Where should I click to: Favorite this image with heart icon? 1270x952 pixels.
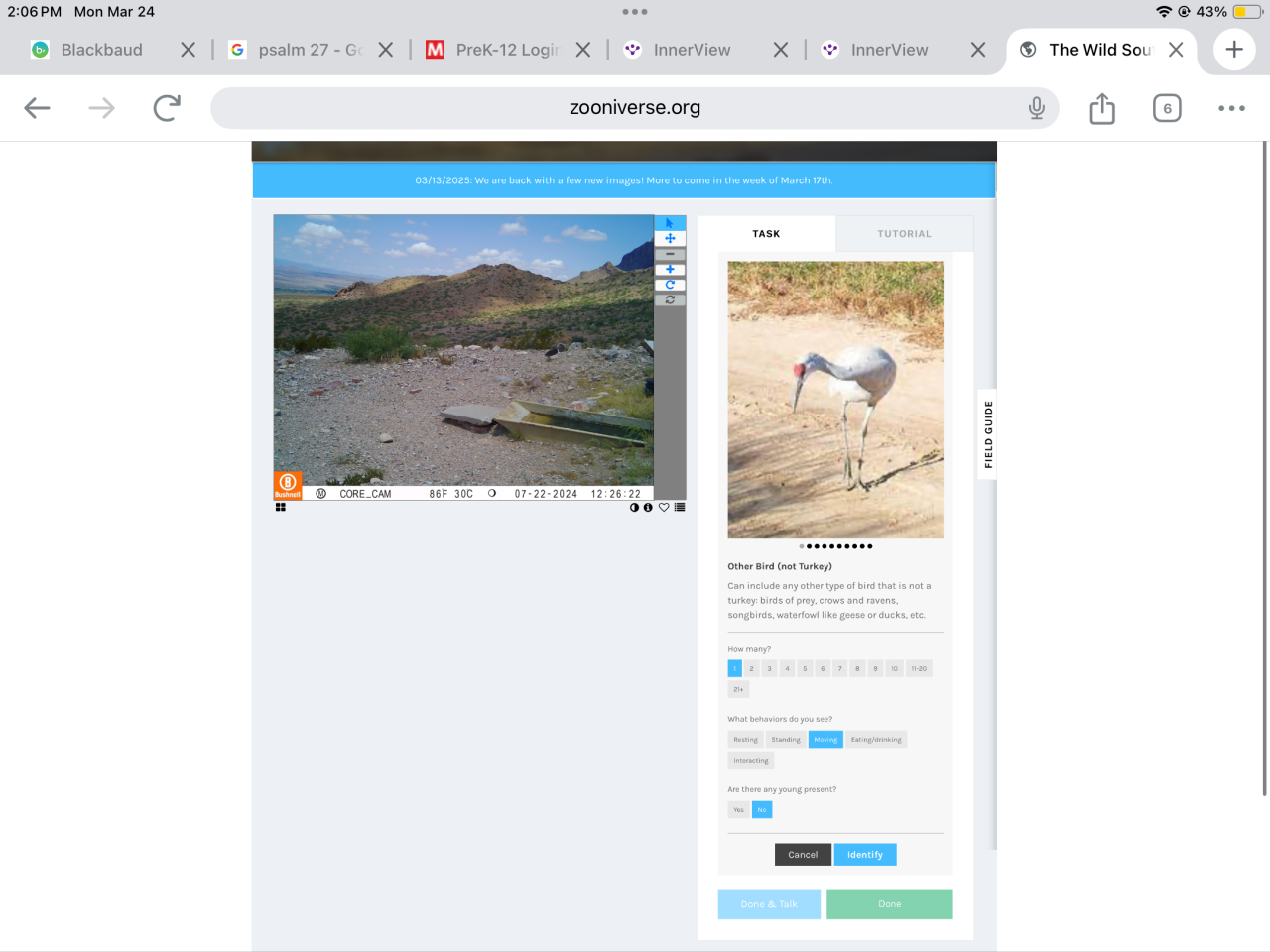(664, 507)
